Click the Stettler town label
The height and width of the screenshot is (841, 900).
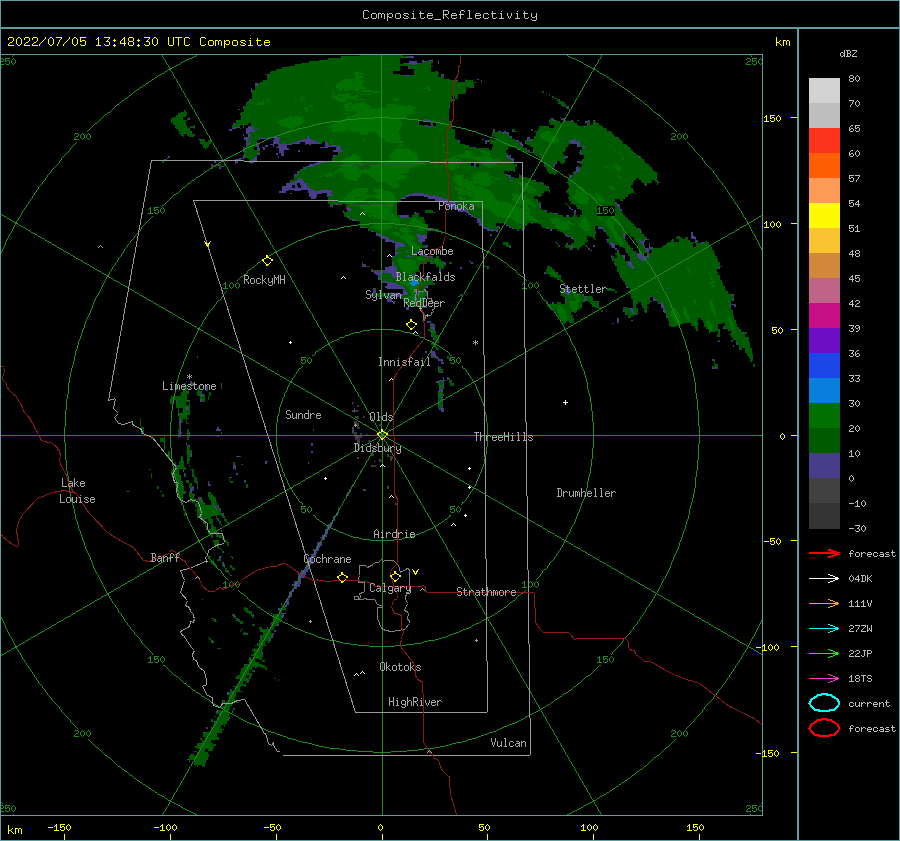[x=583, y=289]
